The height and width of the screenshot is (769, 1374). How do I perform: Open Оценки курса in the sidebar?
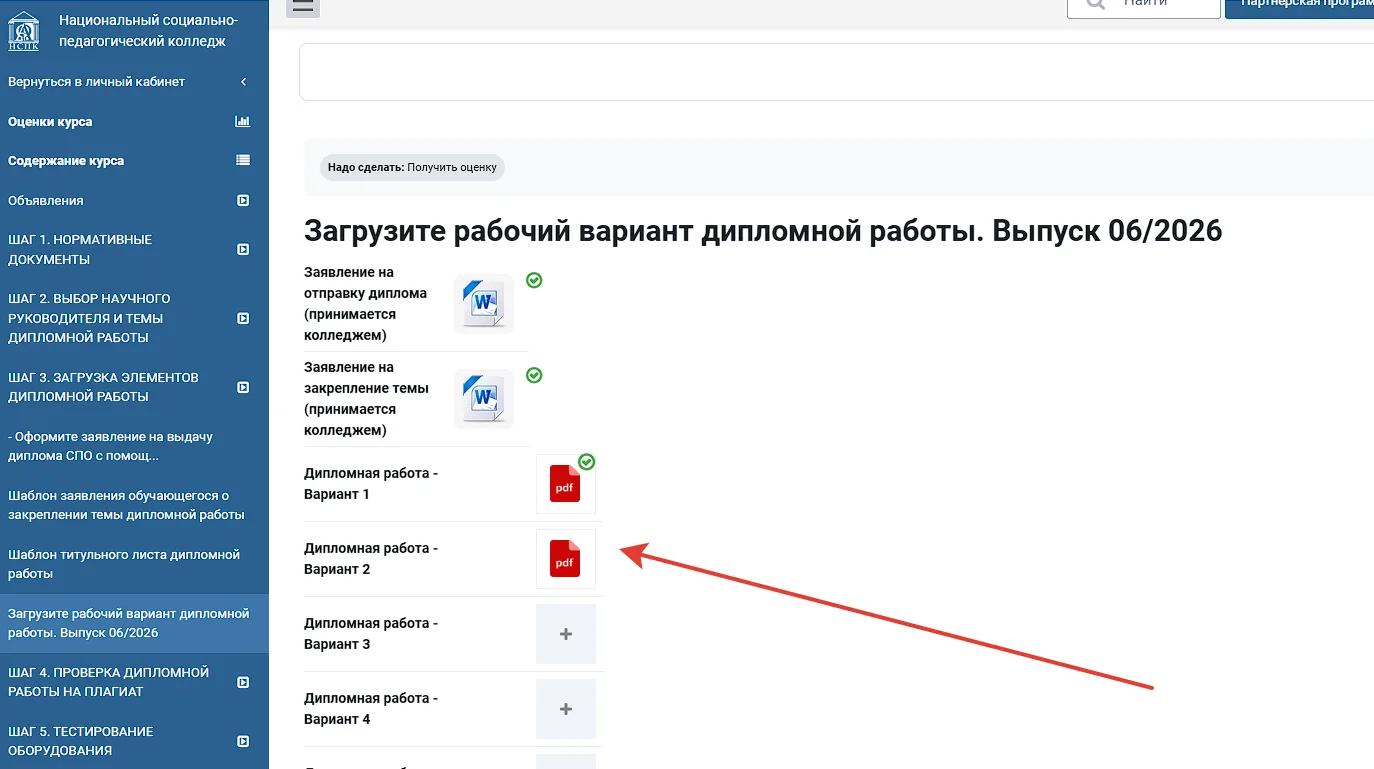[x=50, y=121]
